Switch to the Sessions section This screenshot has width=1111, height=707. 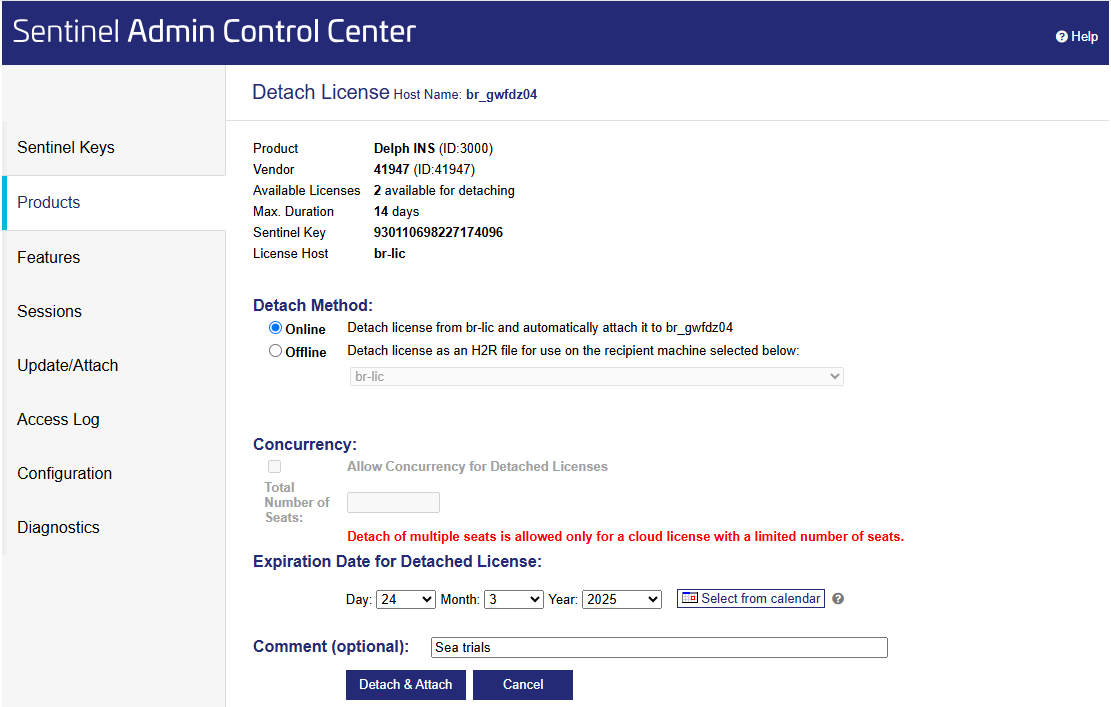50,312
